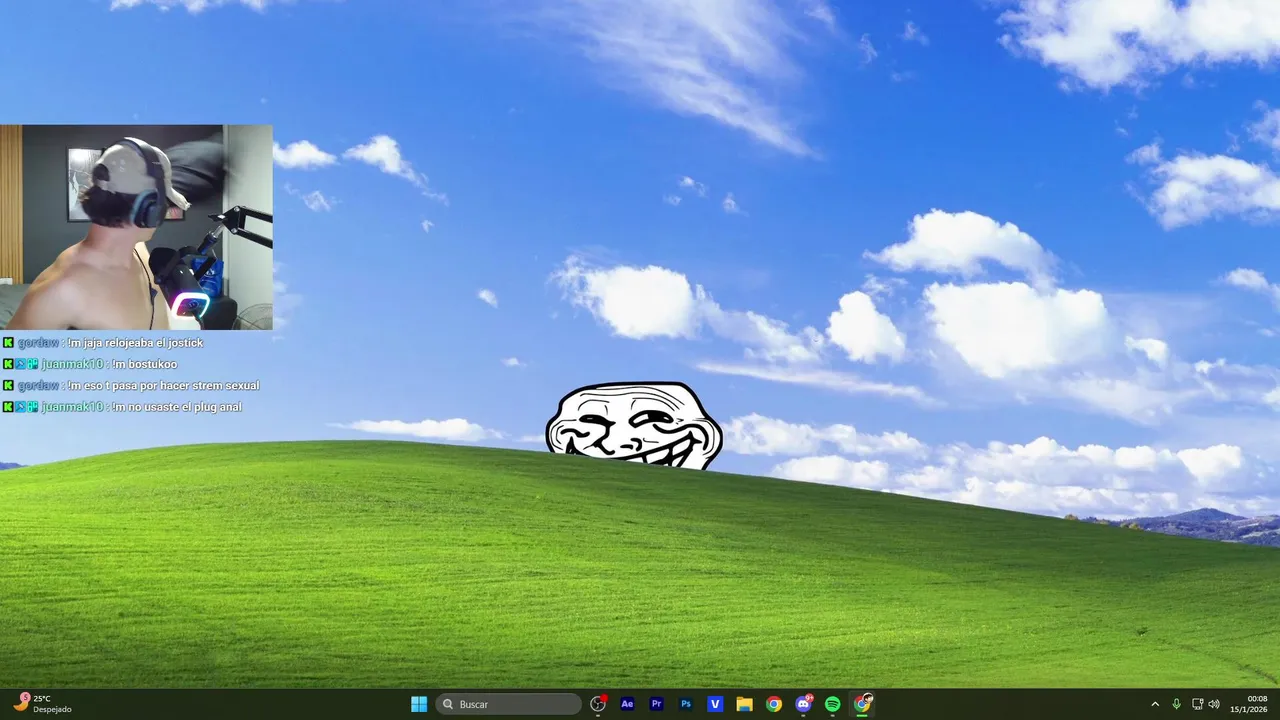Click the "Despejado" weather label
This screenshot has width=1280, height=720.
coord(52,710)
